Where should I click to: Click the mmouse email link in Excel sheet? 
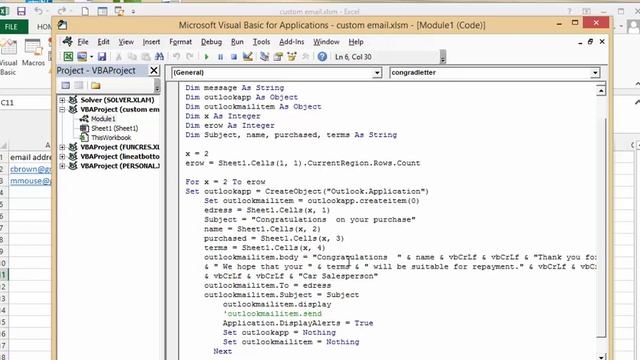click(31, 181)
